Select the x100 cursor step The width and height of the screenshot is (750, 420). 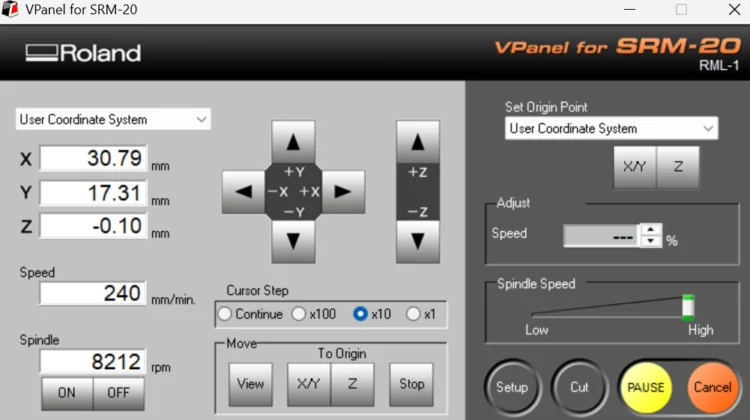pyautogui.click(x=314, y=314)
